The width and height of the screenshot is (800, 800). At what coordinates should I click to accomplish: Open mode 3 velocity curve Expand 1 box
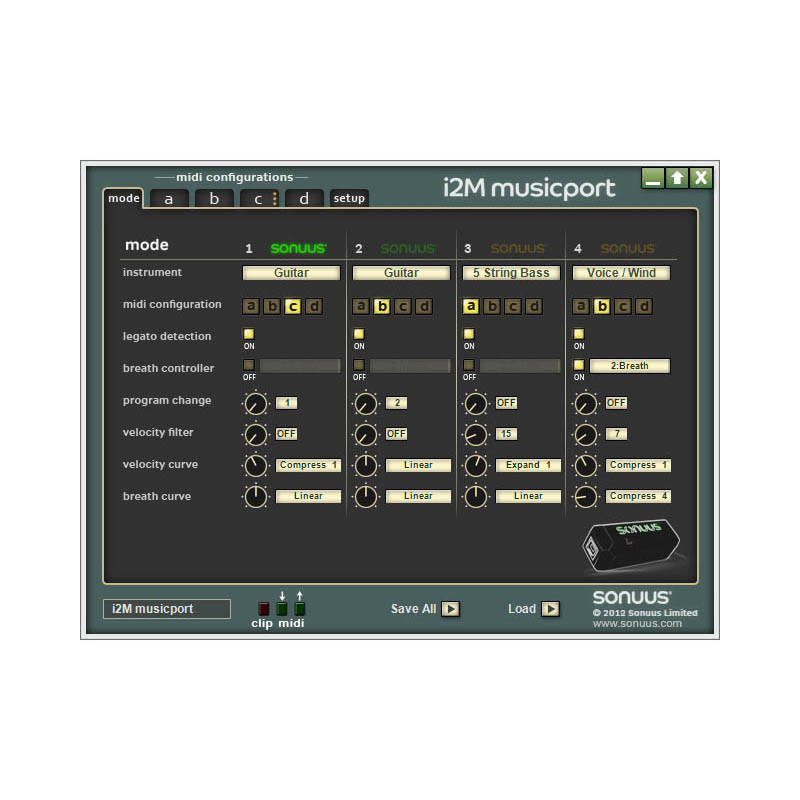tap(528, 465)
